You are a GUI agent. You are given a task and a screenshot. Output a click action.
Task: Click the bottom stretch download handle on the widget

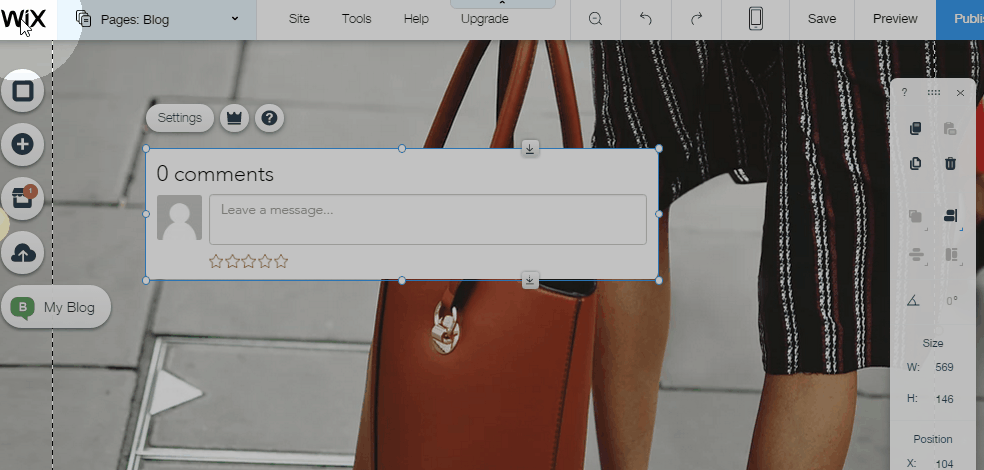pyautogui.click(x=530, y=280)
